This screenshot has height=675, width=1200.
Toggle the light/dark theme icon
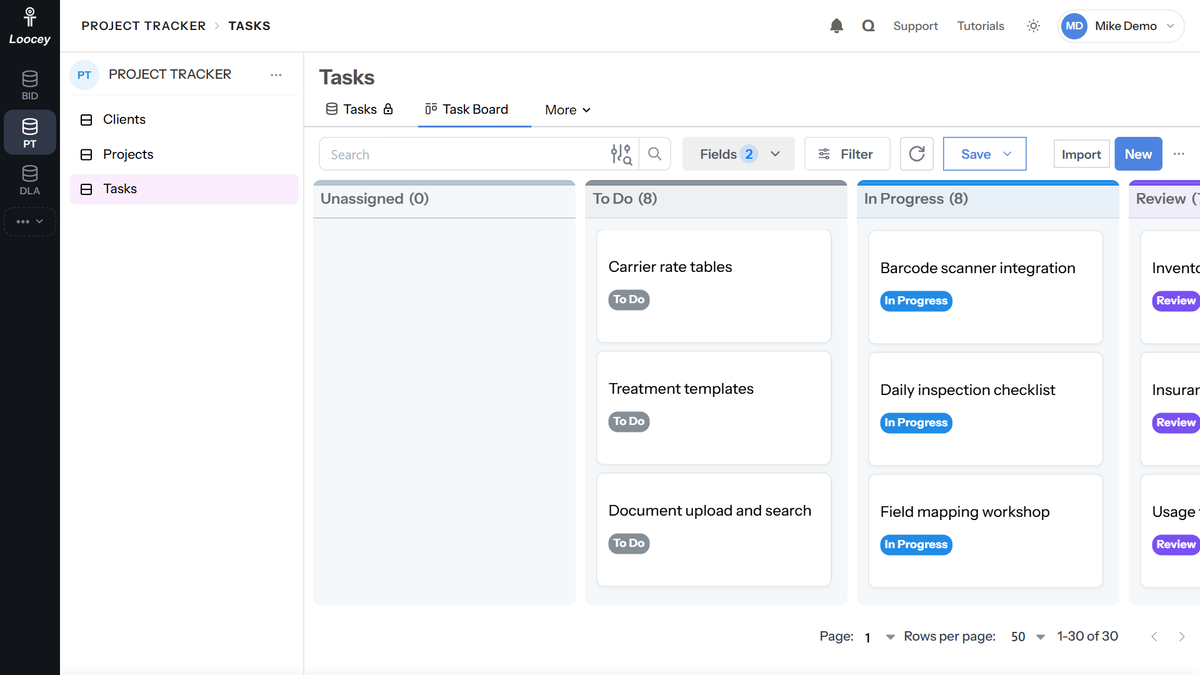tap(1033, 26)
